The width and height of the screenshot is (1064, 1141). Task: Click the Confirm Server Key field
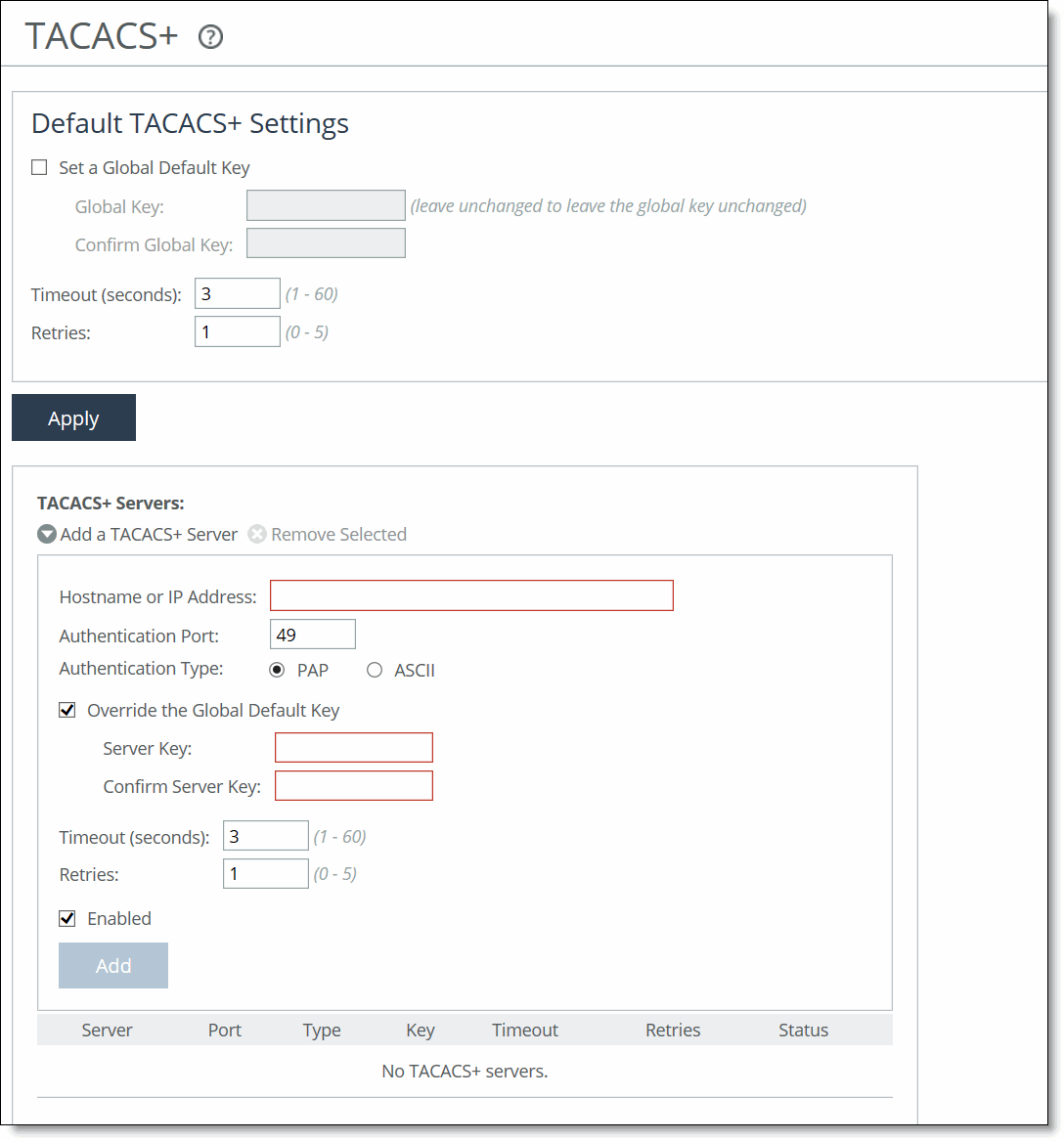pyautogui.click(x=353, y=785)
